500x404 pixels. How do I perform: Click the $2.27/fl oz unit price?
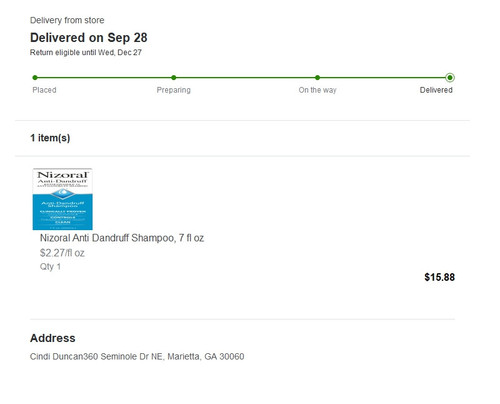coord(62,253)
